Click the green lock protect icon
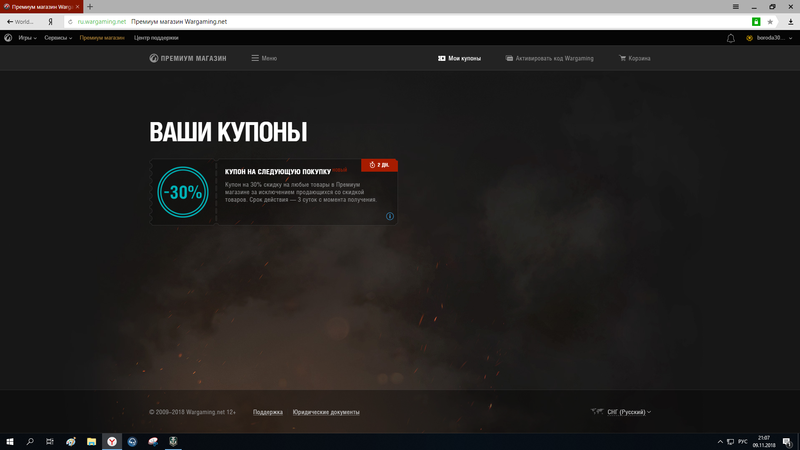 pos(756,21)
